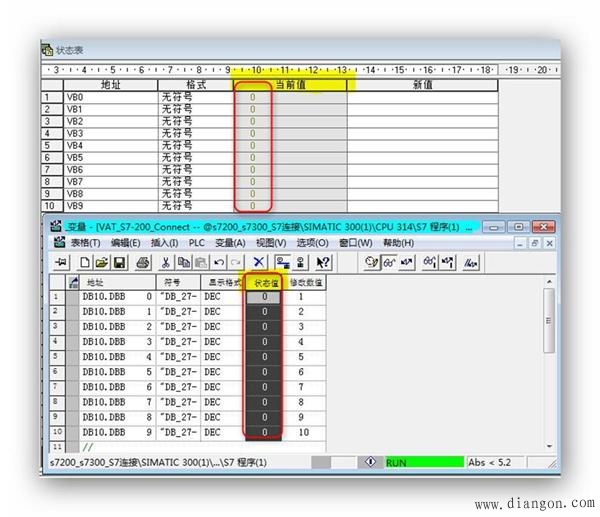Open the PLC menu
Viewport: 600px width, 517px height.
[195, 242]
